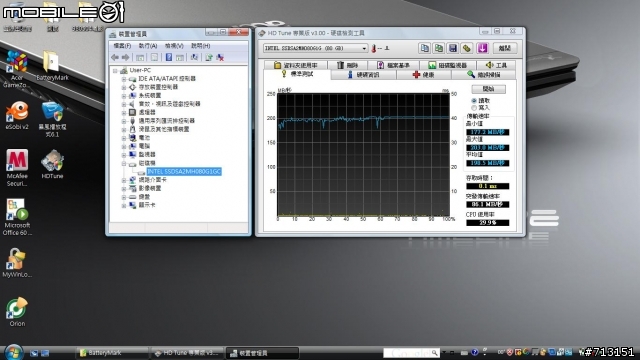Expand the display adapters node at tree bottom
The image size is (640, 360).
click(124, 205)
